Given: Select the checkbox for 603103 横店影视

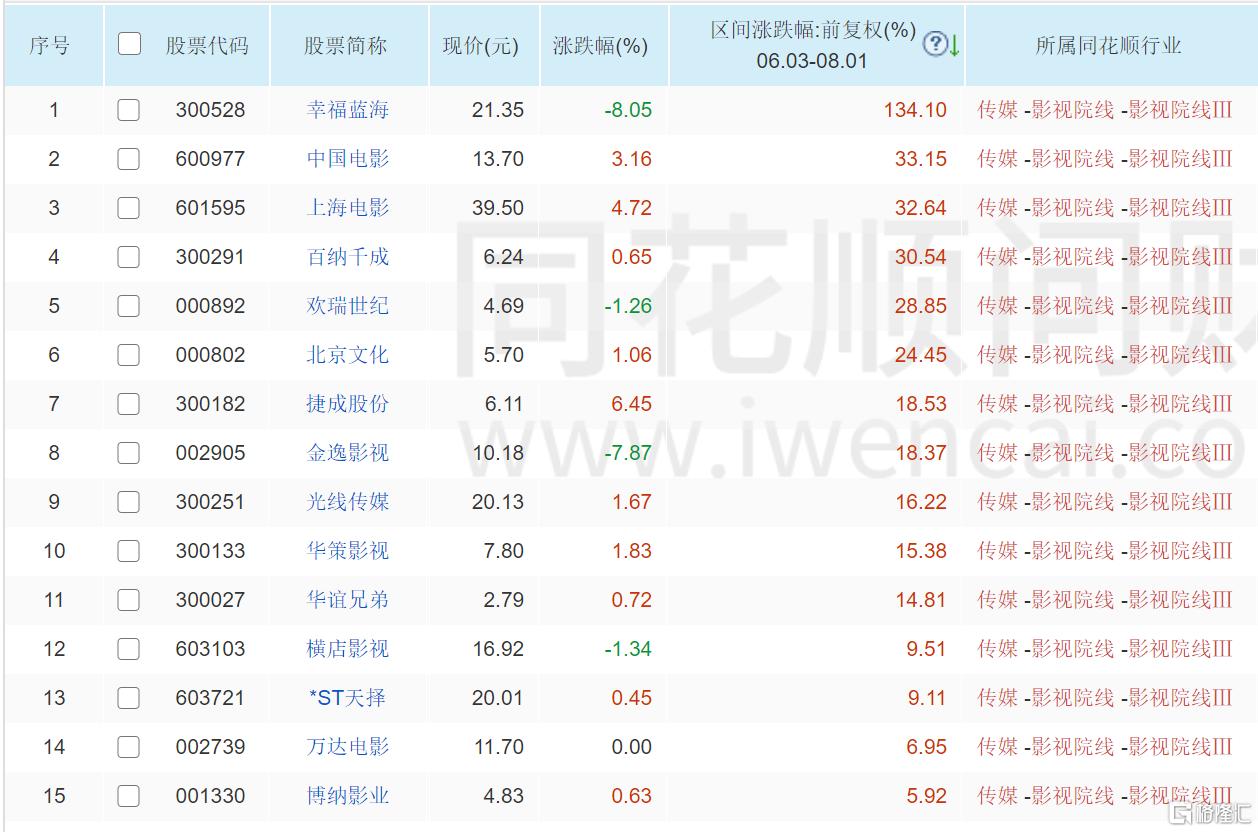Looking at the screenshot, I should [128, 649].
